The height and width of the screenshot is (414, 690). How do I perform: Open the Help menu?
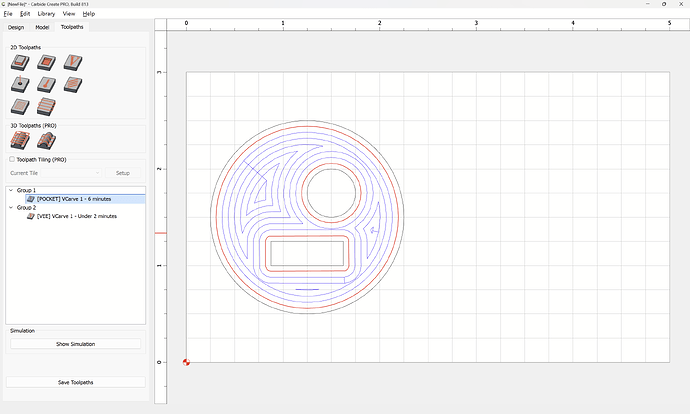coord(89,14)
